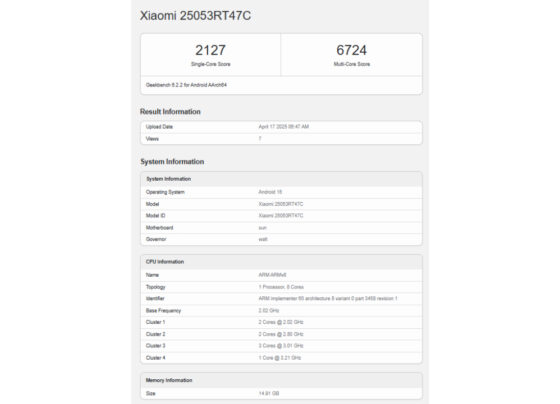
Task: Select the 6724 multi-core score number
Action: pyautogui.click(x=351, y=50)
